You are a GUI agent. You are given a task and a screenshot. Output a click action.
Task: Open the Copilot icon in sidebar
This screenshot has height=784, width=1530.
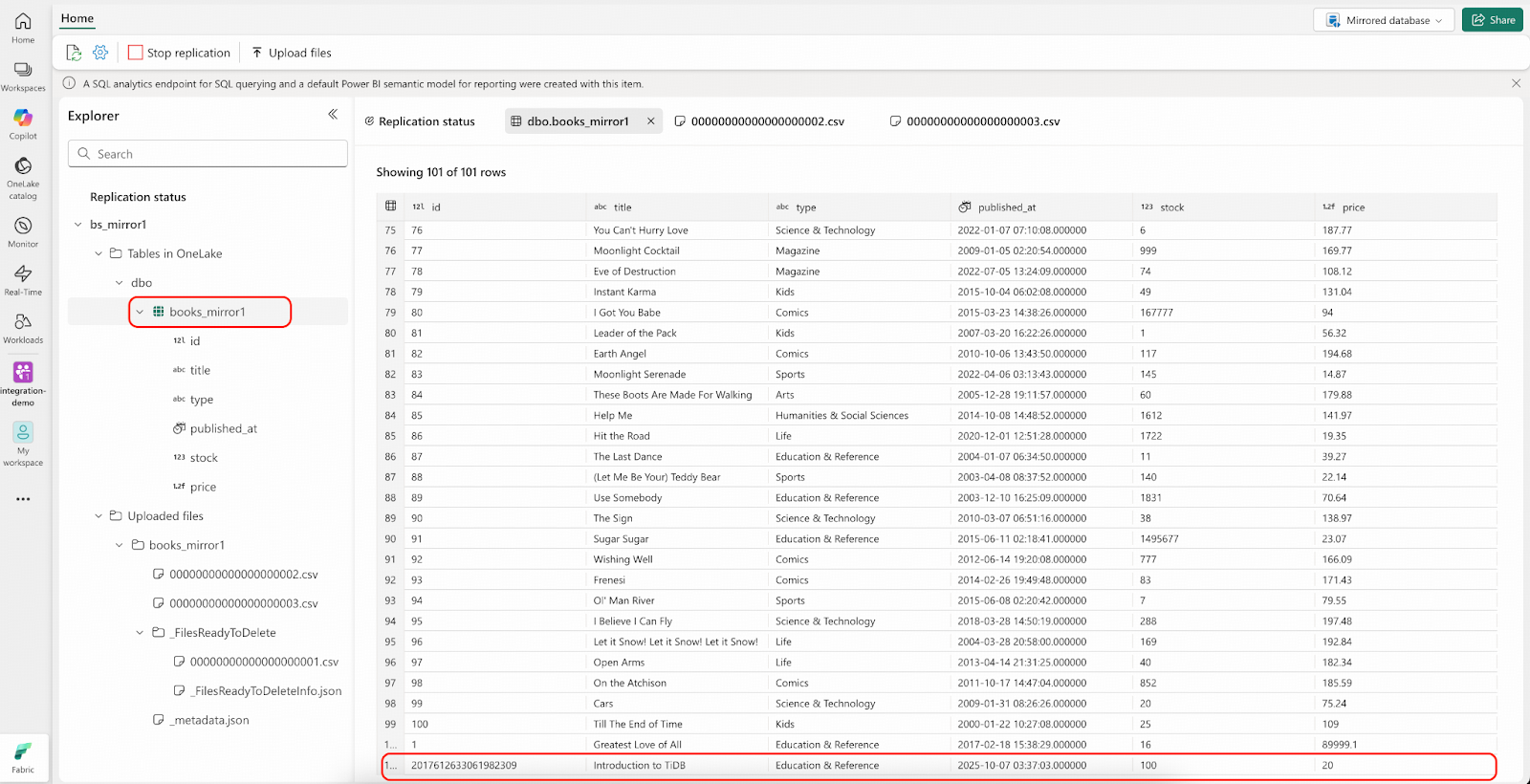click(x=23, y=119)
